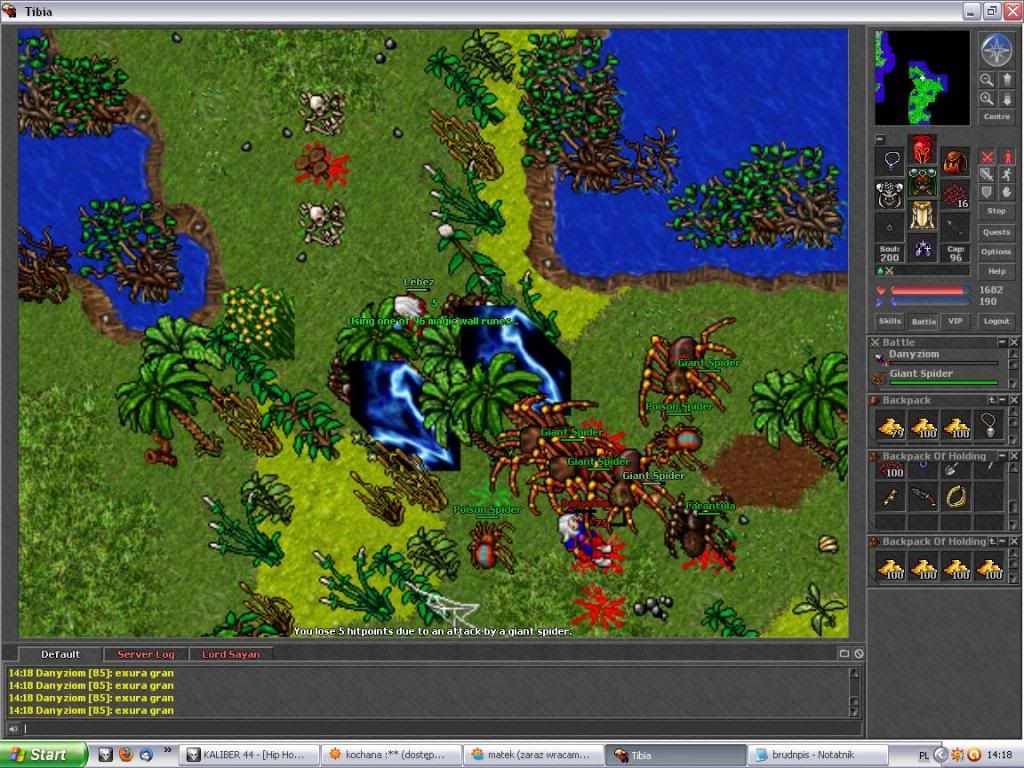Image resolution: width=1024 pixels, height=768 pixels.
Task: Select the empty ring equipment slot
Action: click(889, 228)
